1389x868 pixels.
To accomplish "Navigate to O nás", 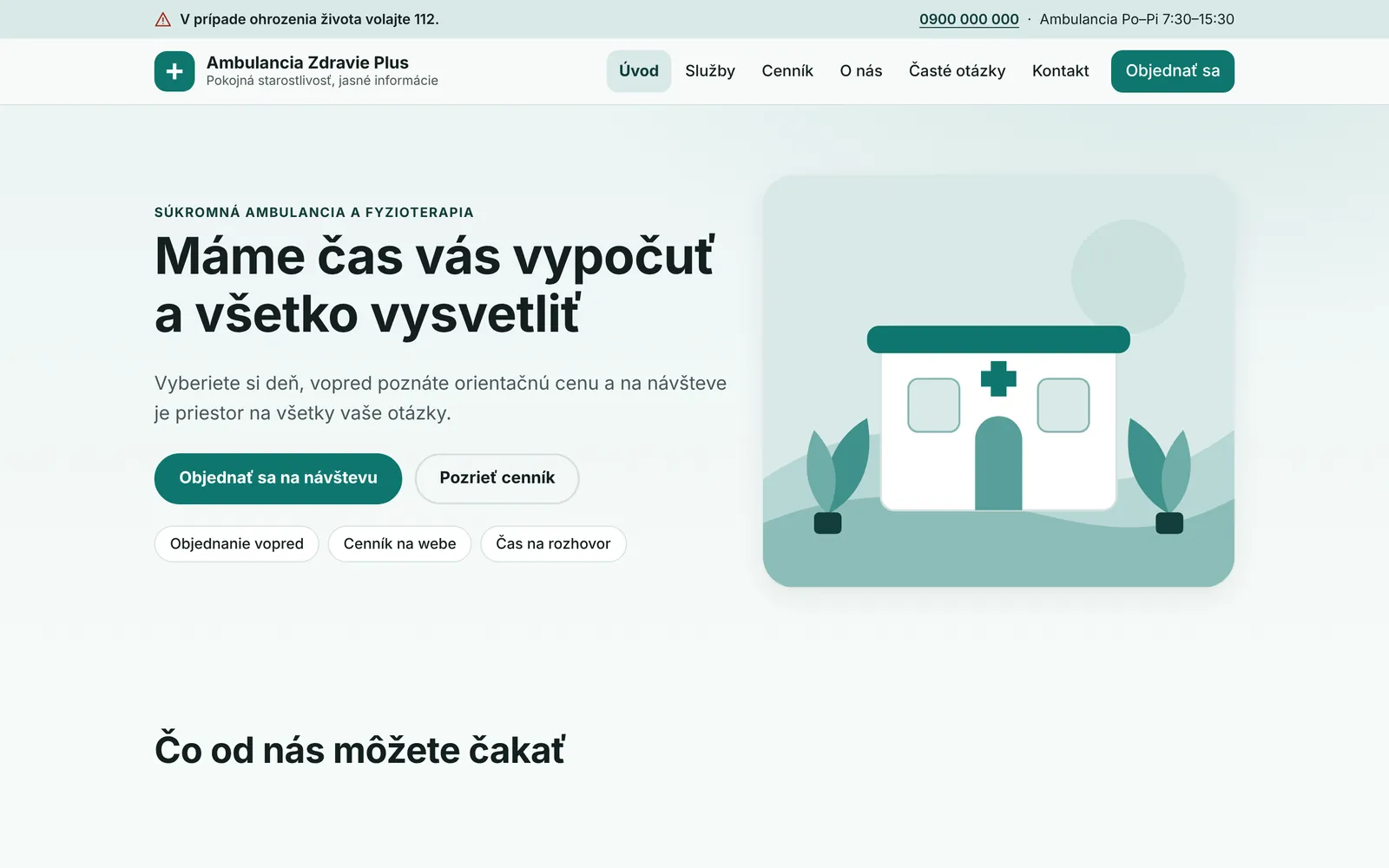I will pyautogui.click(x=861, y=71).
